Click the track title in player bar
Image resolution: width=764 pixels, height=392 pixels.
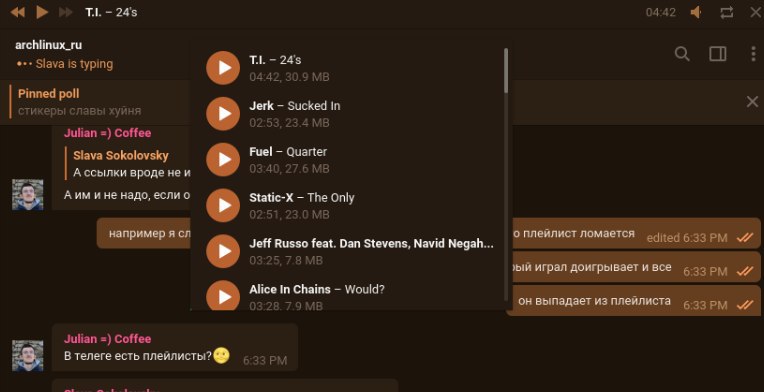click(x=111, y=12)
